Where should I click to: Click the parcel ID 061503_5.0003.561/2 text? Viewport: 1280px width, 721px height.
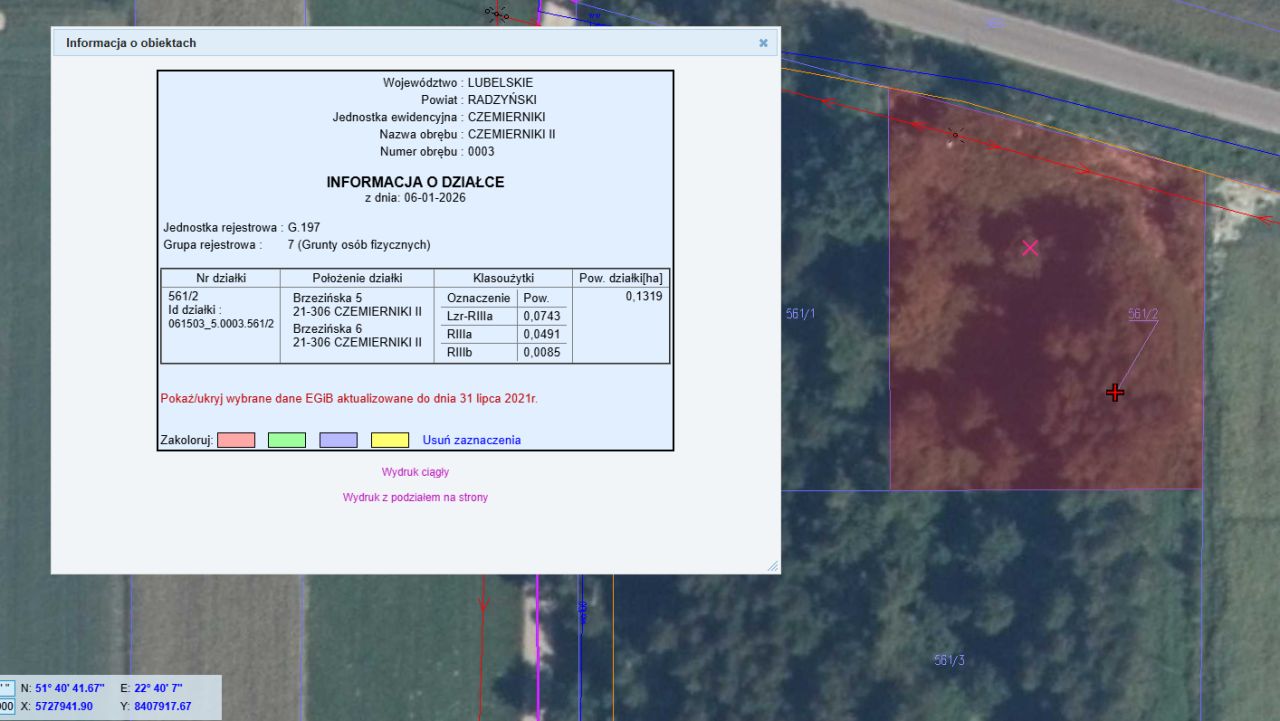coord(221,324)
